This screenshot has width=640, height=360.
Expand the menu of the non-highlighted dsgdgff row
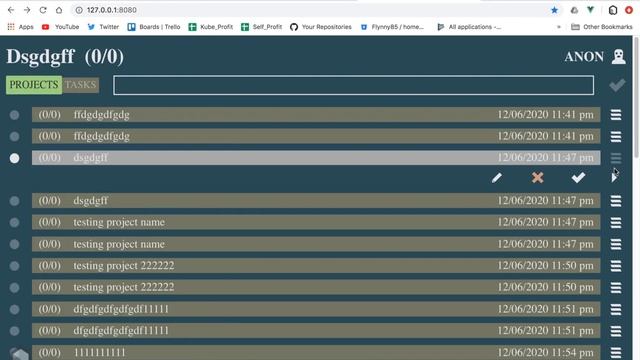tap(616, 200)
